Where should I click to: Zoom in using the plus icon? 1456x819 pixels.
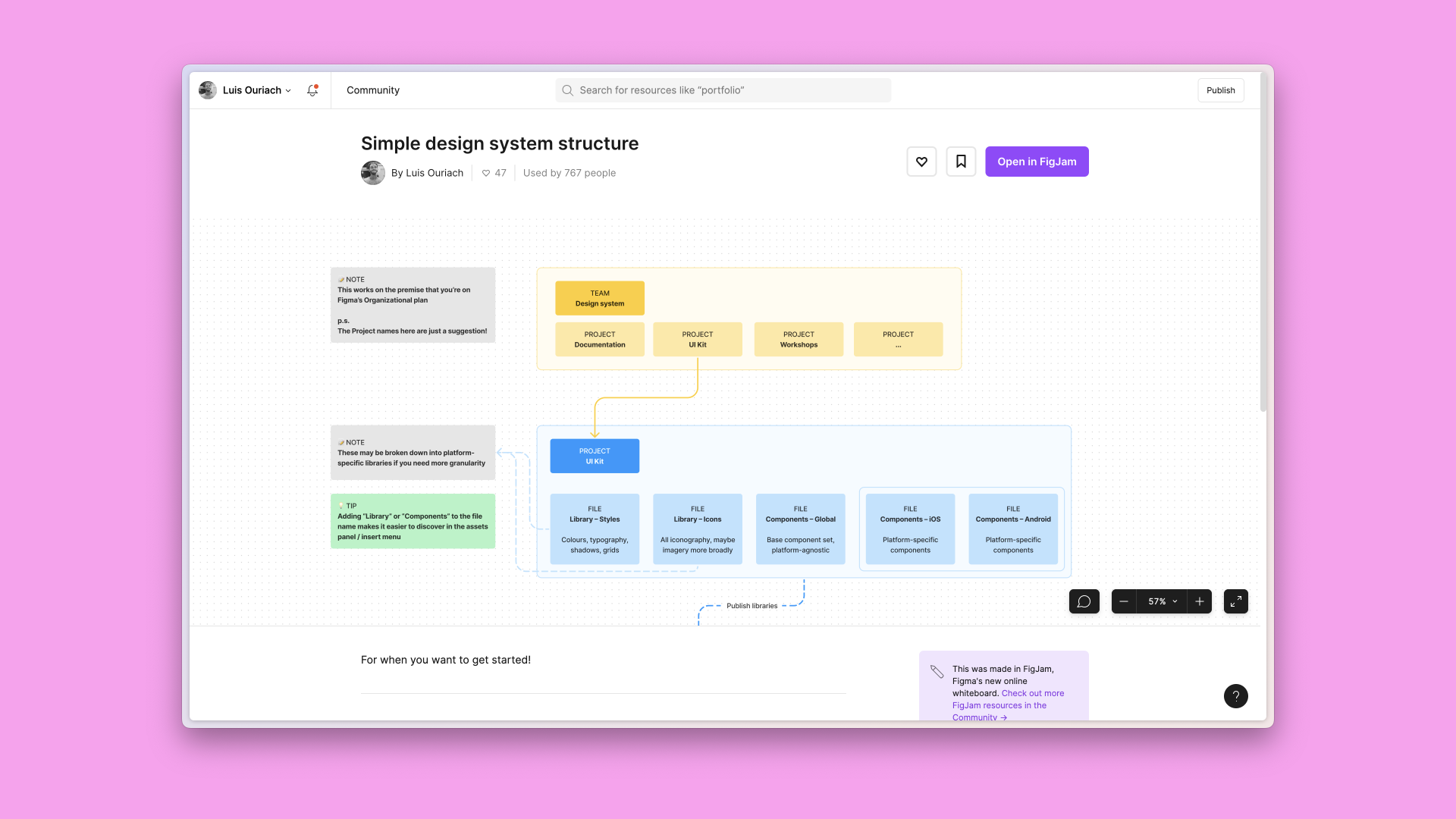pyautogui.click(x=1199, y=601)
